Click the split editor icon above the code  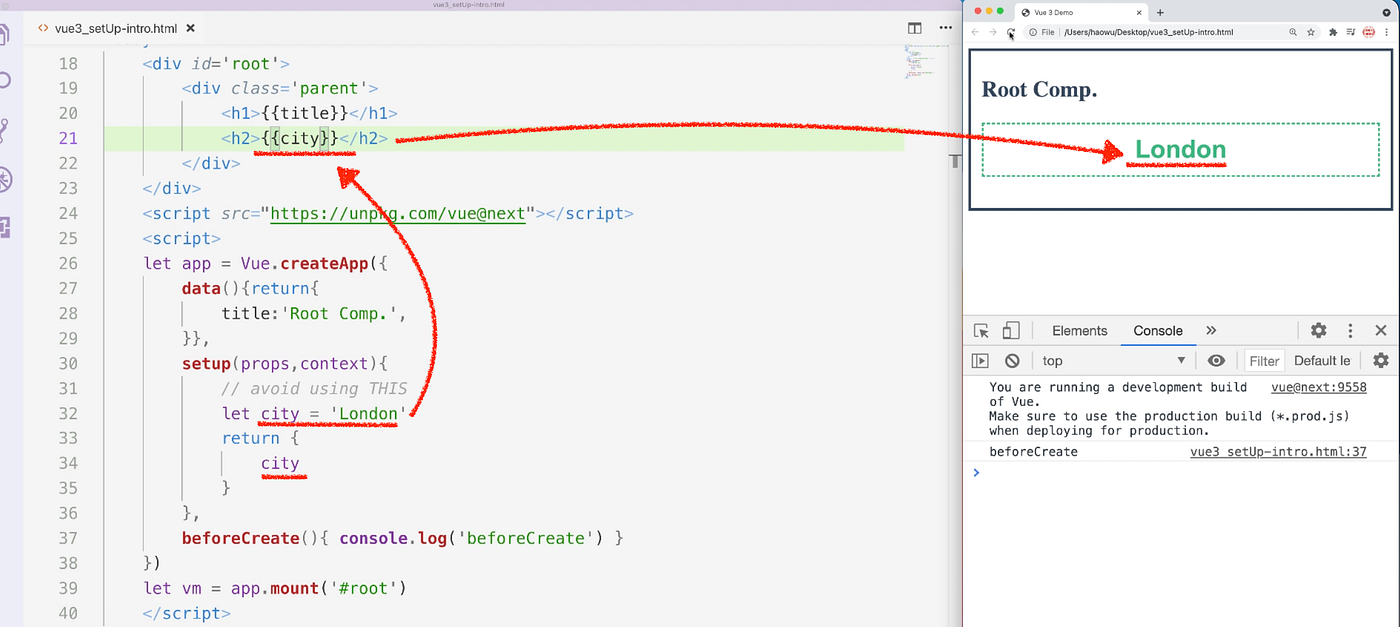click(x=914, y=28)
